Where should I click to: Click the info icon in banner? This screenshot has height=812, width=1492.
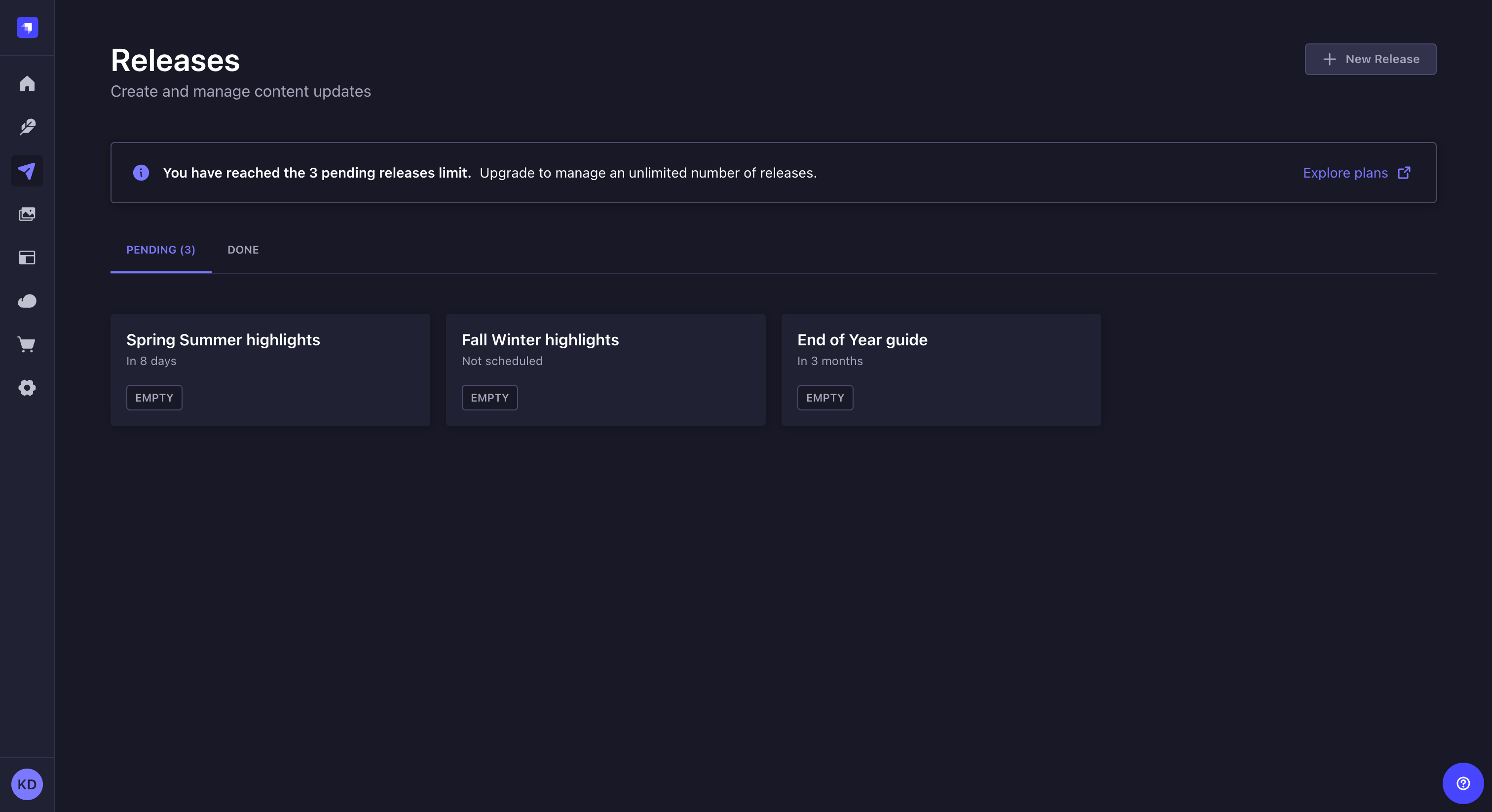[141, 173]
